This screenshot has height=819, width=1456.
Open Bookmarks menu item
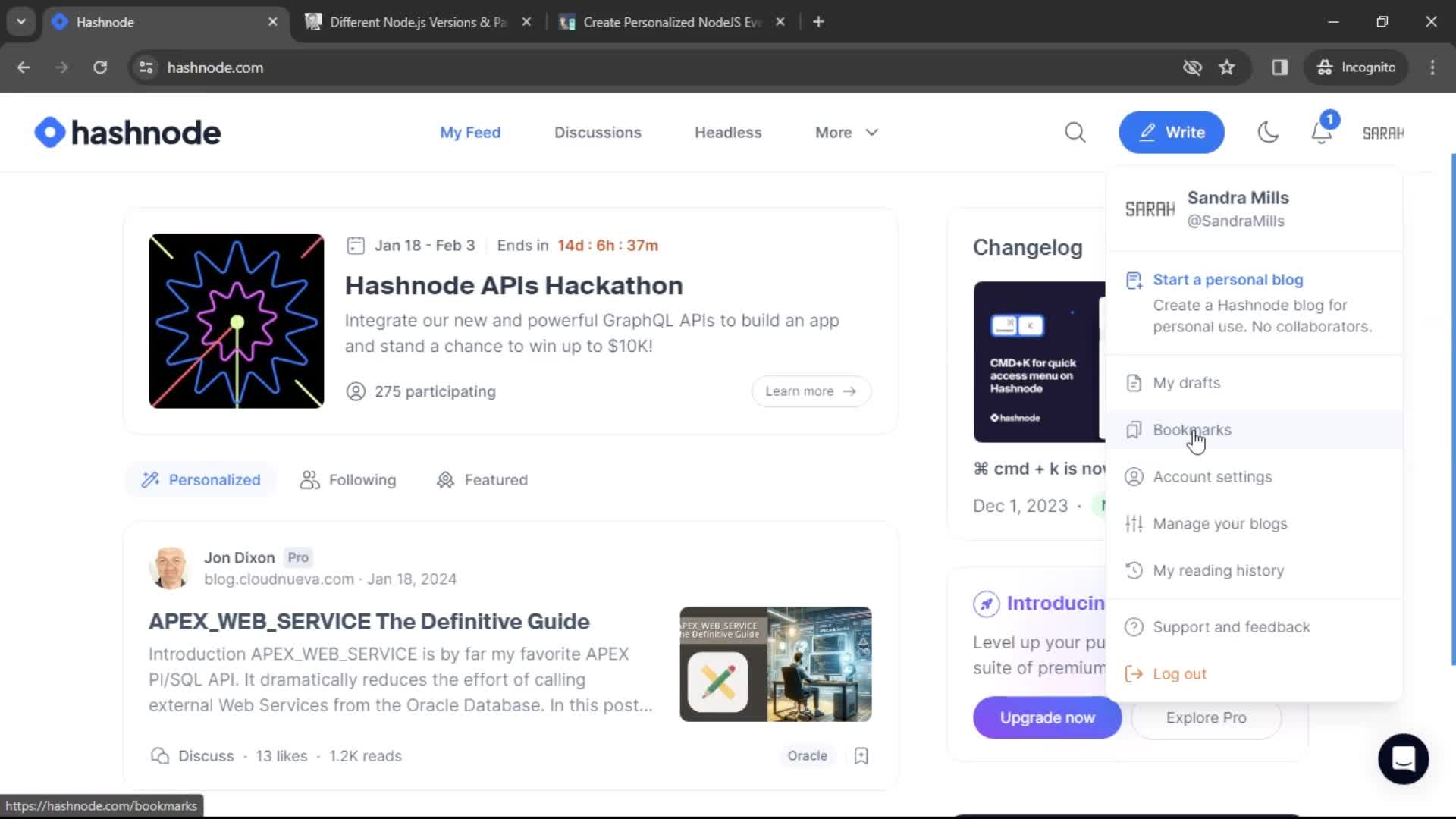coord(1191,429)
